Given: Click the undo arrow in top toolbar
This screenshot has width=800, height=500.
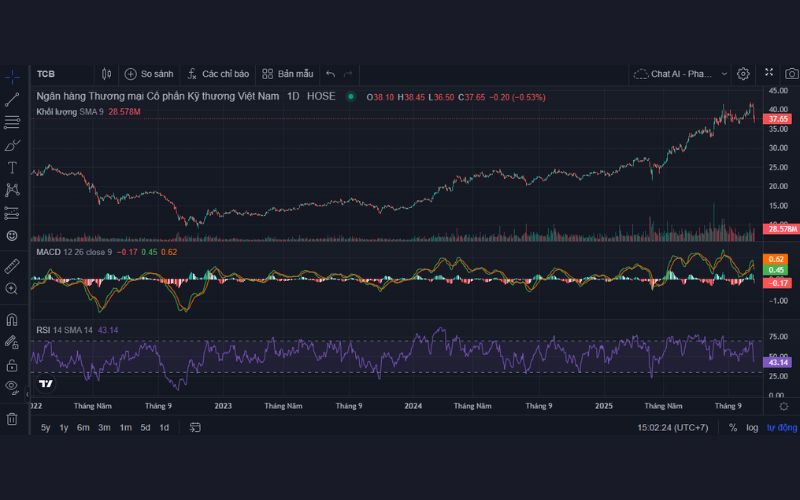Looking at the screenshot, I should pos(330,74).
